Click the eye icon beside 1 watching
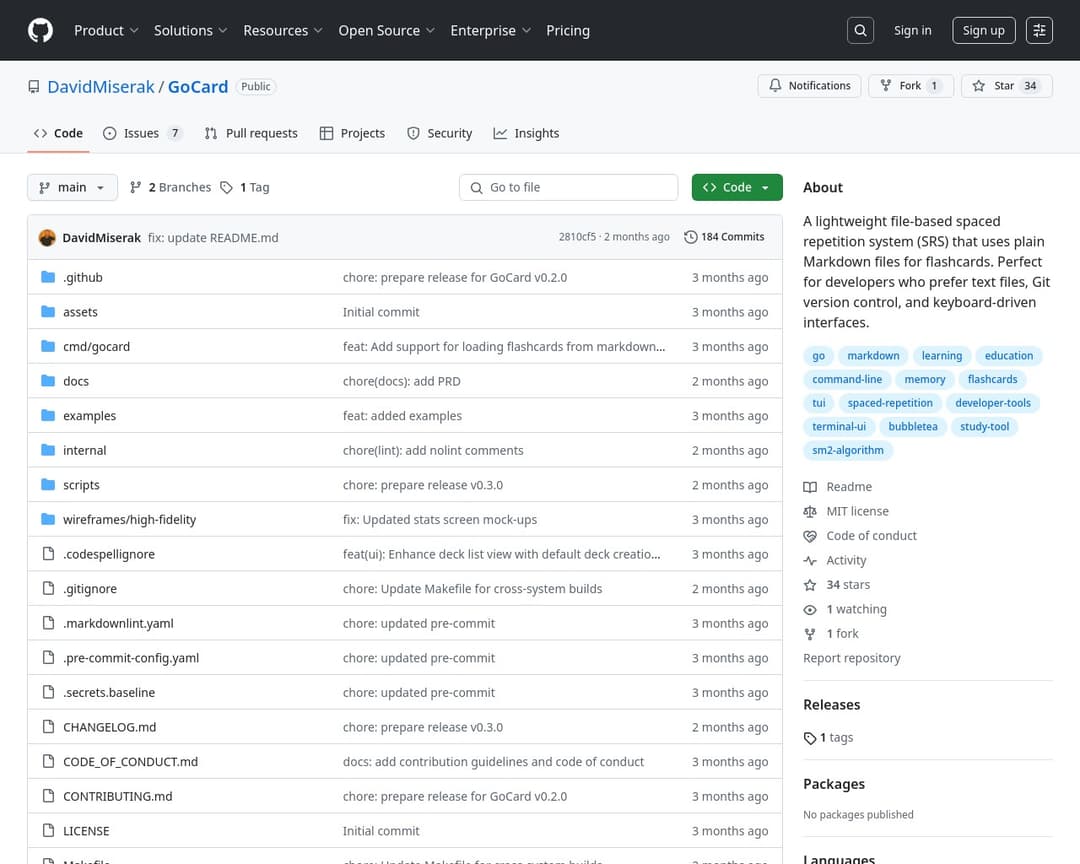The image size is (1080, 864). [810, 610]
